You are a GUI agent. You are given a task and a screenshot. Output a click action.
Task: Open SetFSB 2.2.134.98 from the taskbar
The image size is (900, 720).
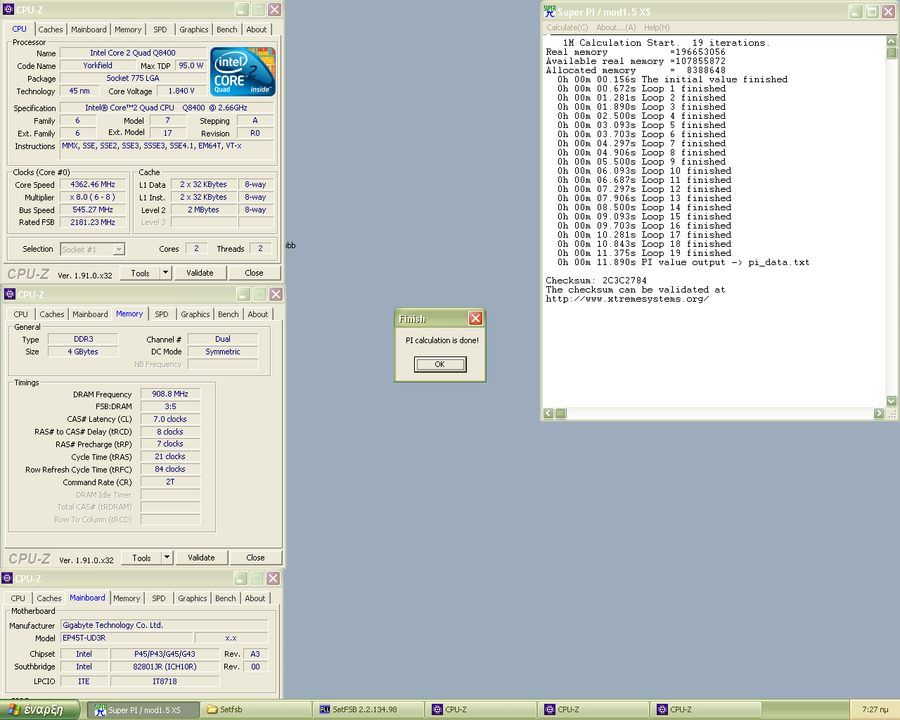(x=369, y=710)
